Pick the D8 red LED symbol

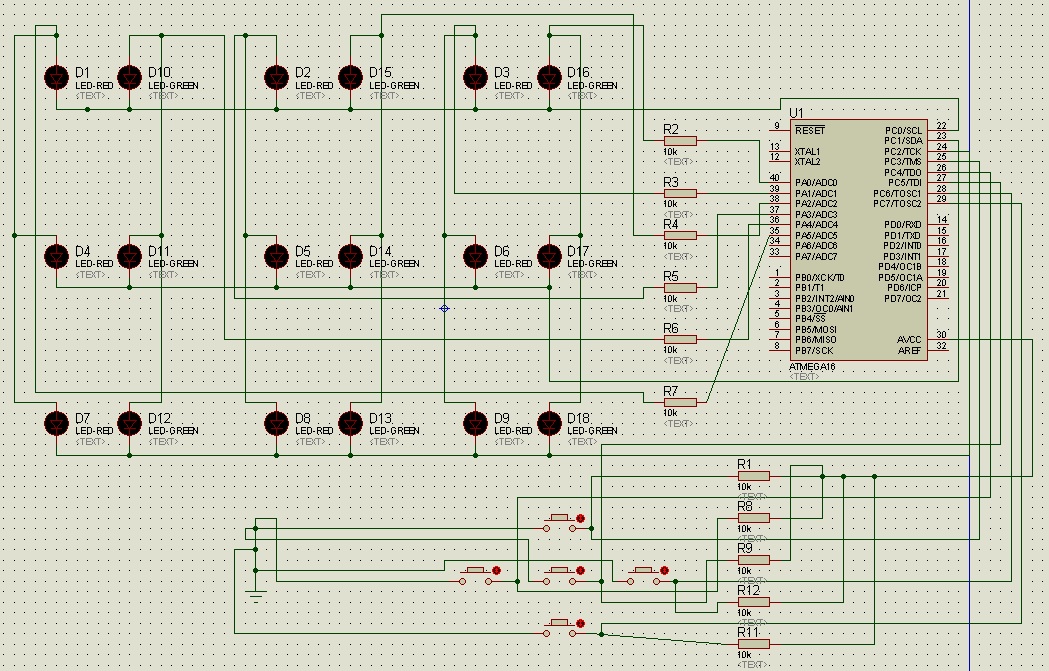click(276, 423)
